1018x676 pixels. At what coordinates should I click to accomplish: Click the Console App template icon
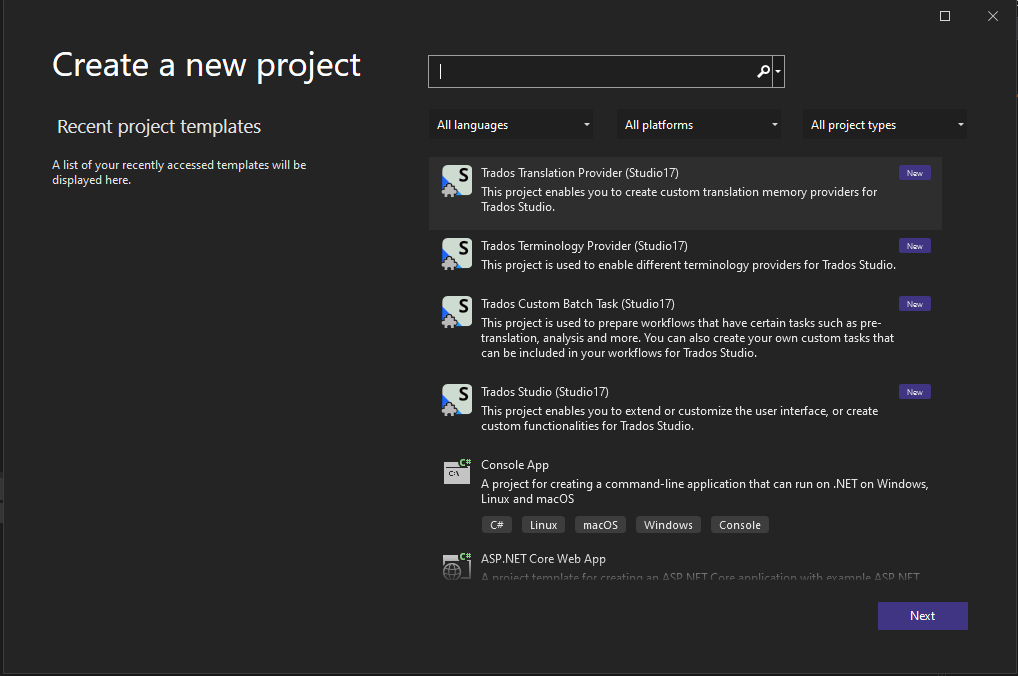[x=456, y=472]
